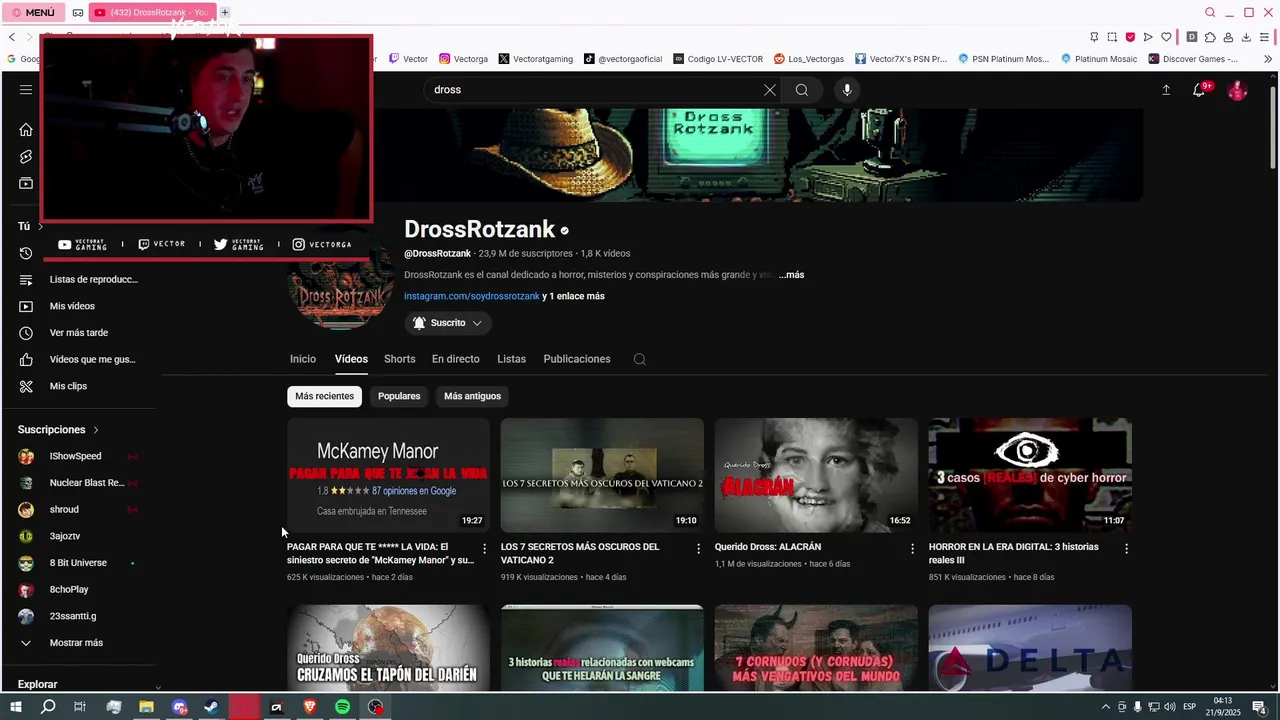The image size is (1280, 720).
Task: Expand the channel description with ...más
Action: [791, 275]
